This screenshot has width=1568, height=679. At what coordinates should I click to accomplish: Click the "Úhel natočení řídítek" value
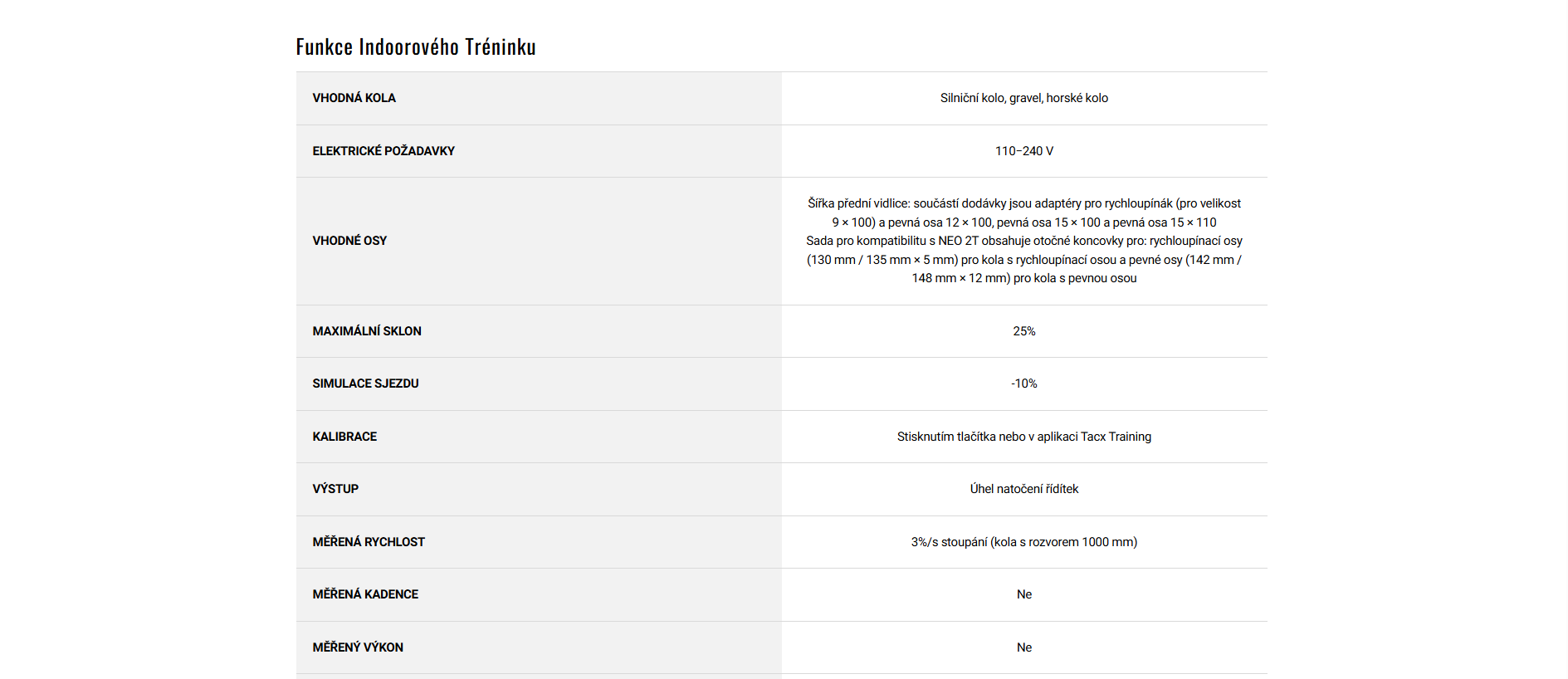pyautogui.click(x=1023, y=489)
